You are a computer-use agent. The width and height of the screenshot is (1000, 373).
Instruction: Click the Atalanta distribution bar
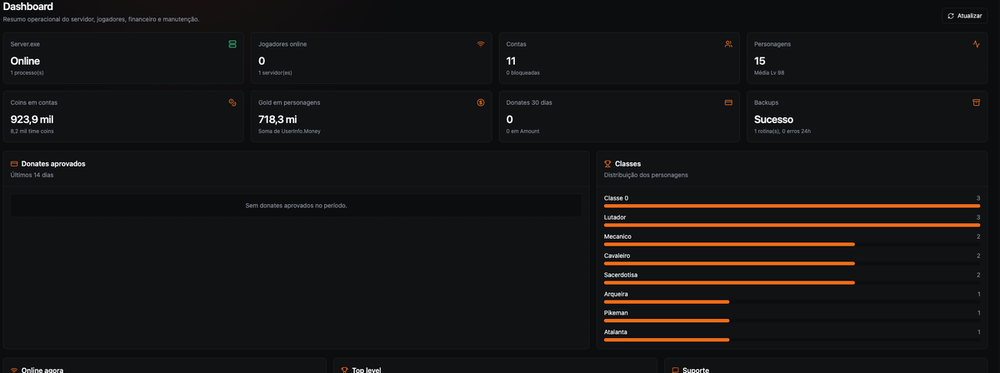[x=792, y=340]
